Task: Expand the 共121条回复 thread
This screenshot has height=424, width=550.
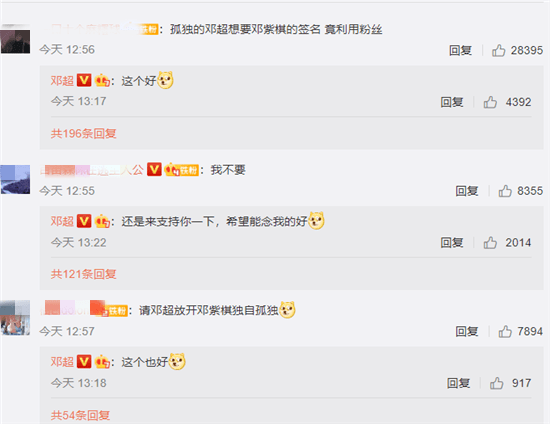Action: (x=83, y=274)
